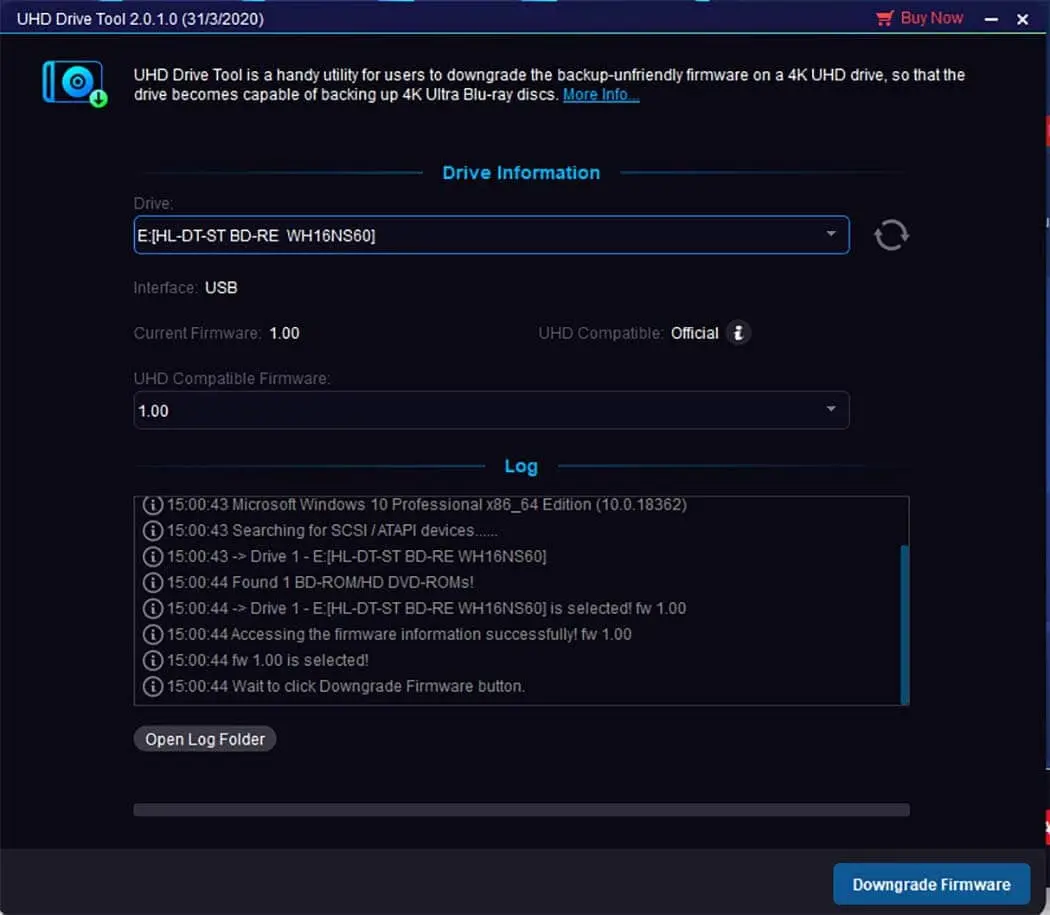Click info icon on 'Found 1 BD-ROM' log line
Viewport: 1050px width, 915px height.
coord(153,582)
